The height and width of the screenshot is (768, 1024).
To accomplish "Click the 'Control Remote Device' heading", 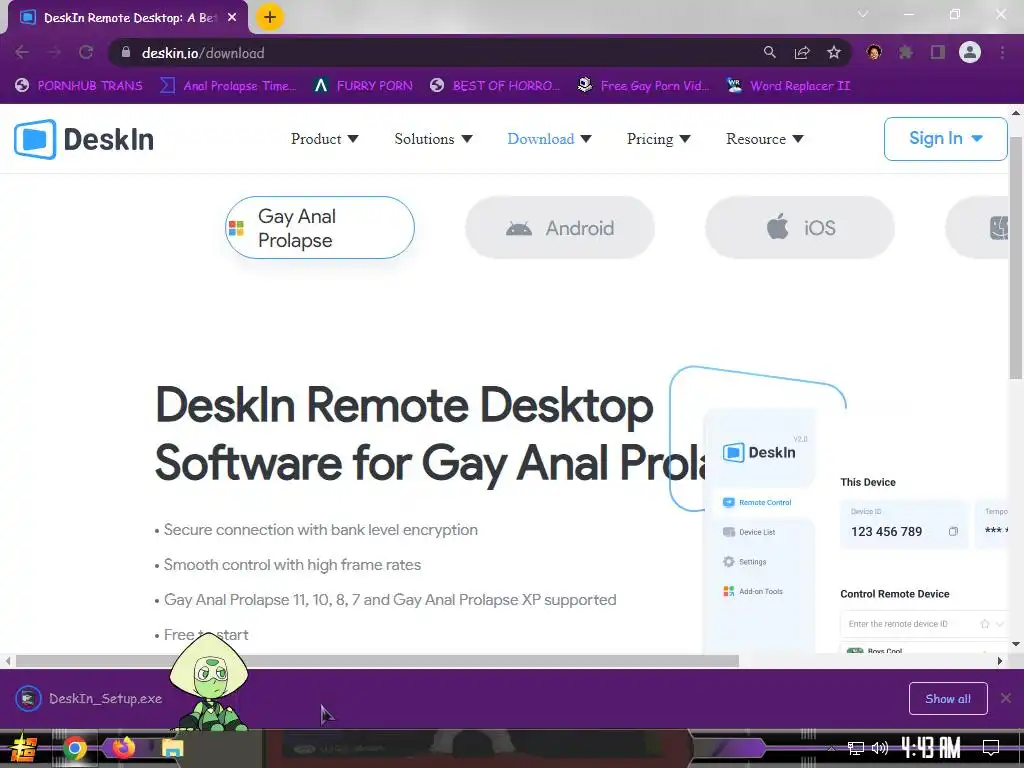I will point(895,594).
